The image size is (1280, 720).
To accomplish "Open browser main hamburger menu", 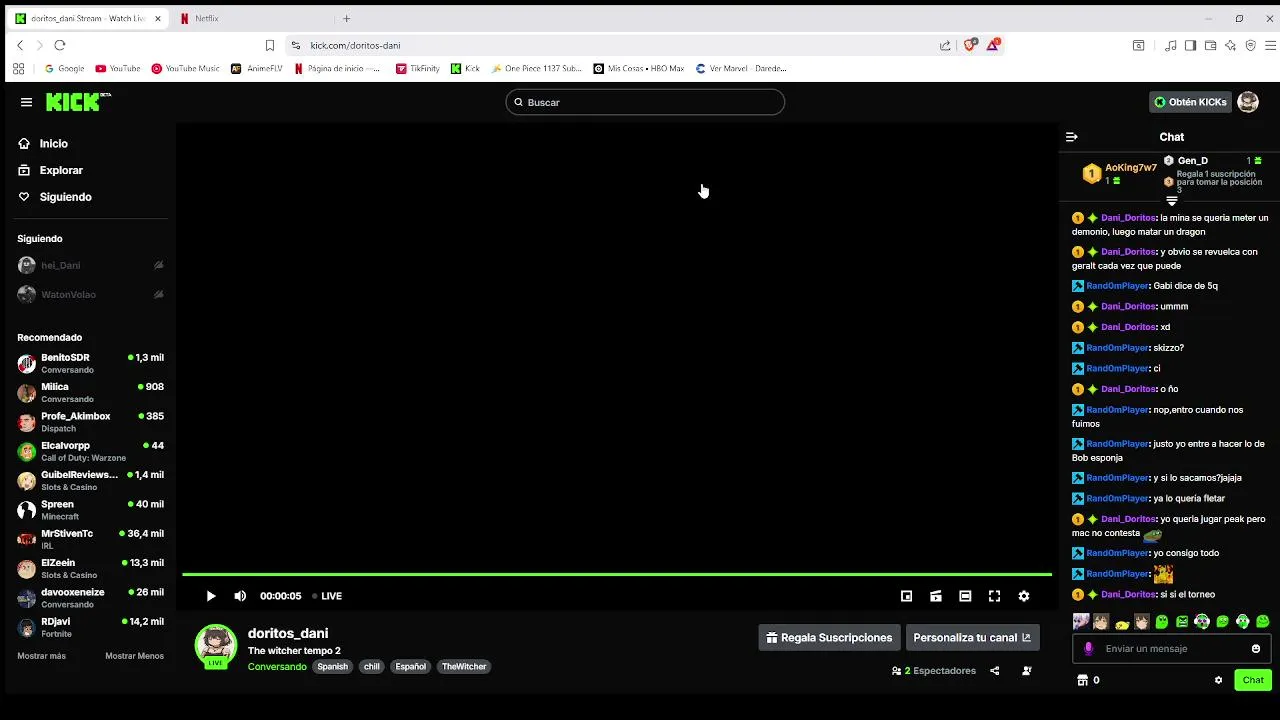I will pos(1271,45).
